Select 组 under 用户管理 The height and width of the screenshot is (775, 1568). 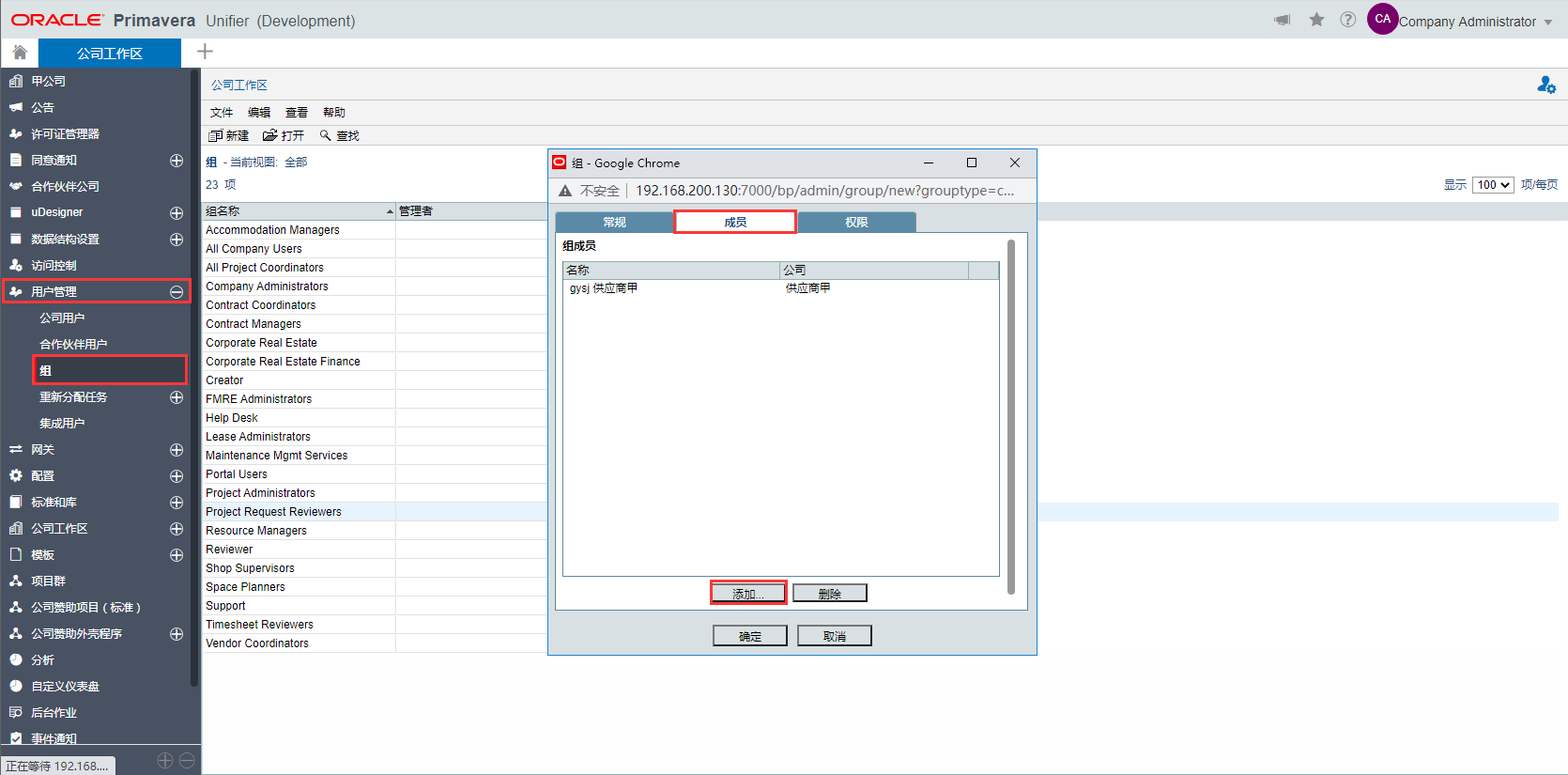point(110,370)
